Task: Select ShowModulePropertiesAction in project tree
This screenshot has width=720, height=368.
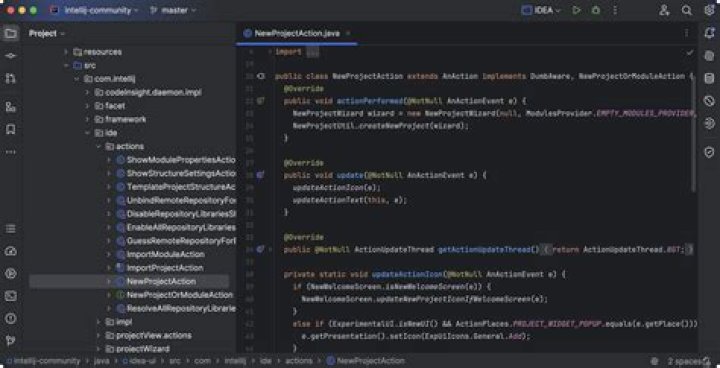Action: tap(181, 160)
